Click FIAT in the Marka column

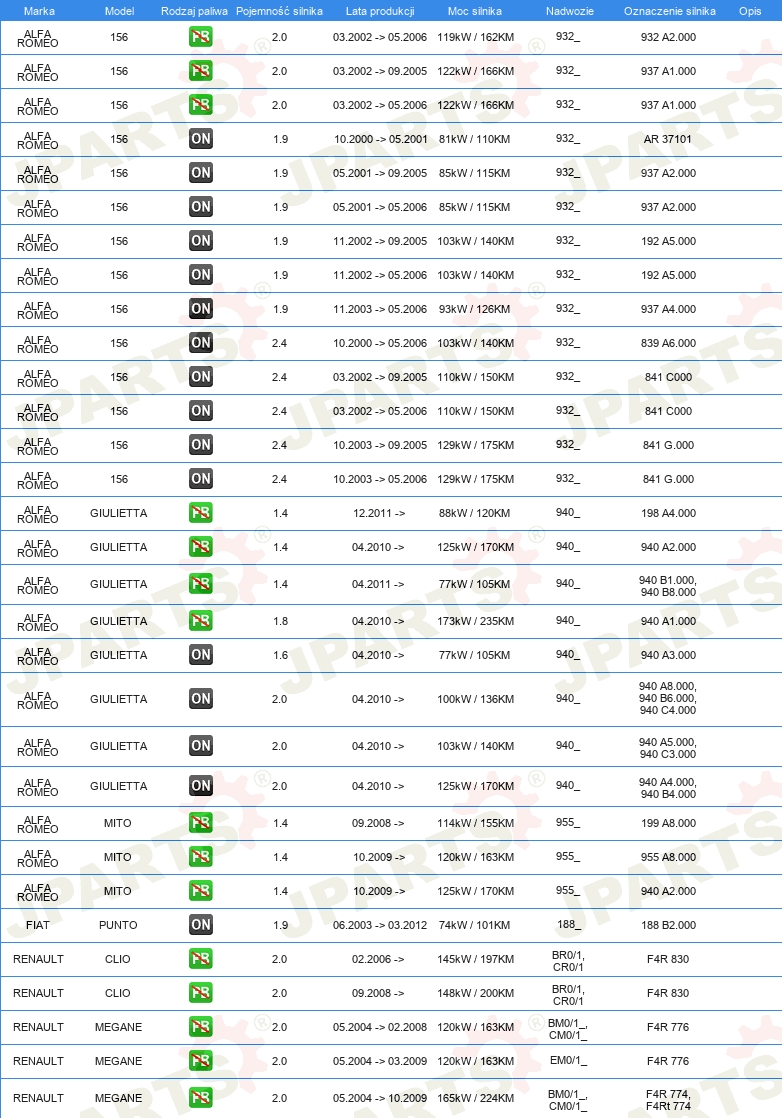(38, 925)
